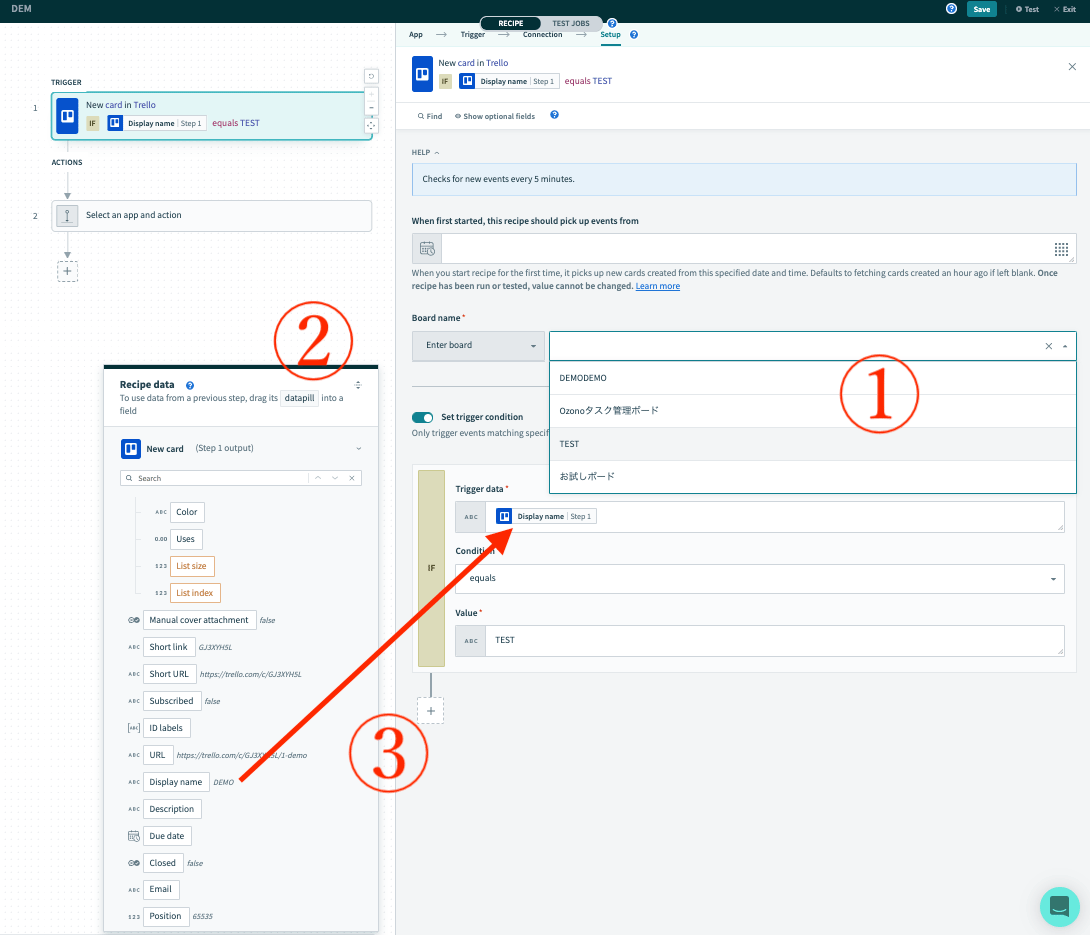Add another trigger condition with plus
The width and height of the screenshot is (1090, 935).
tap(431, 711)
